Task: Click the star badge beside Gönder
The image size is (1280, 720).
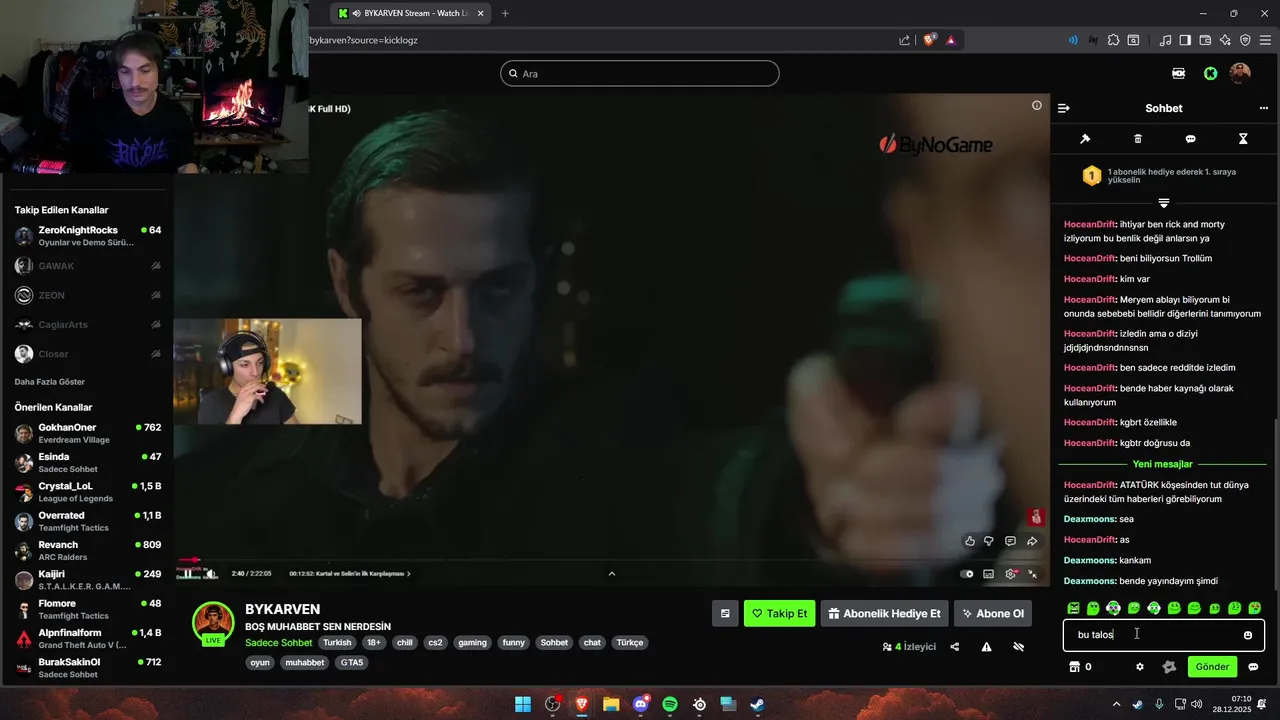Action: click(x=1169, y=667)
